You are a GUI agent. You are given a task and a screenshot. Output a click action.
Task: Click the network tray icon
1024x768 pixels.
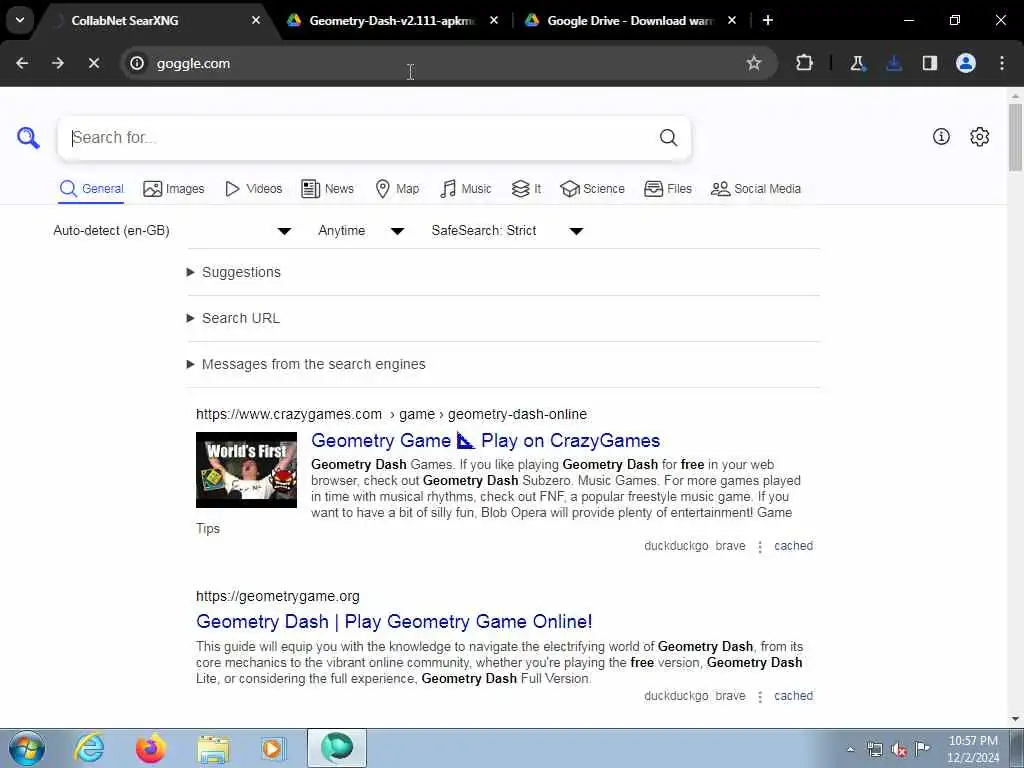[874, 749]
